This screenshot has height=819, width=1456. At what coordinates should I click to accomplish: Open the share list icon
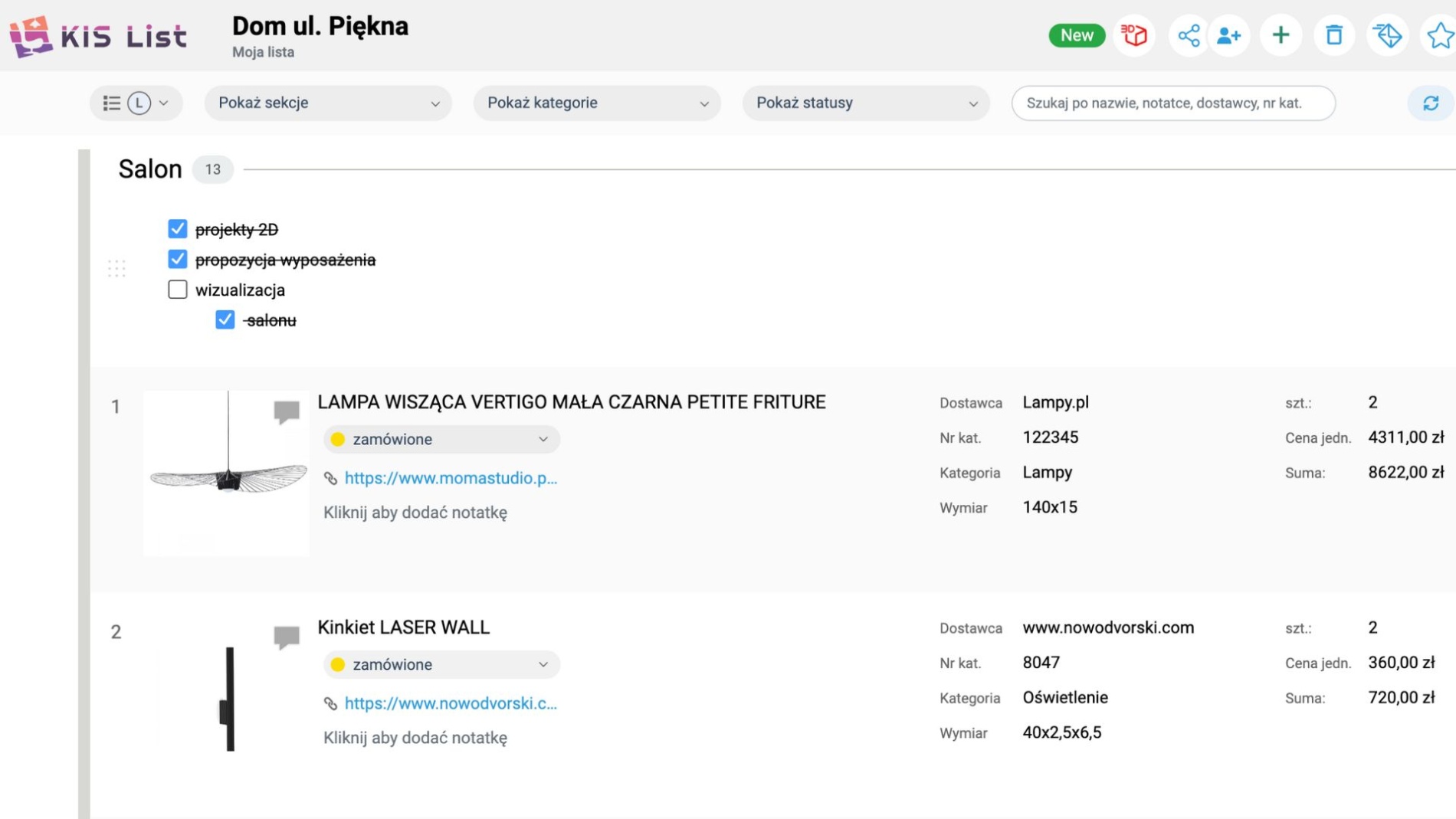1189,35
